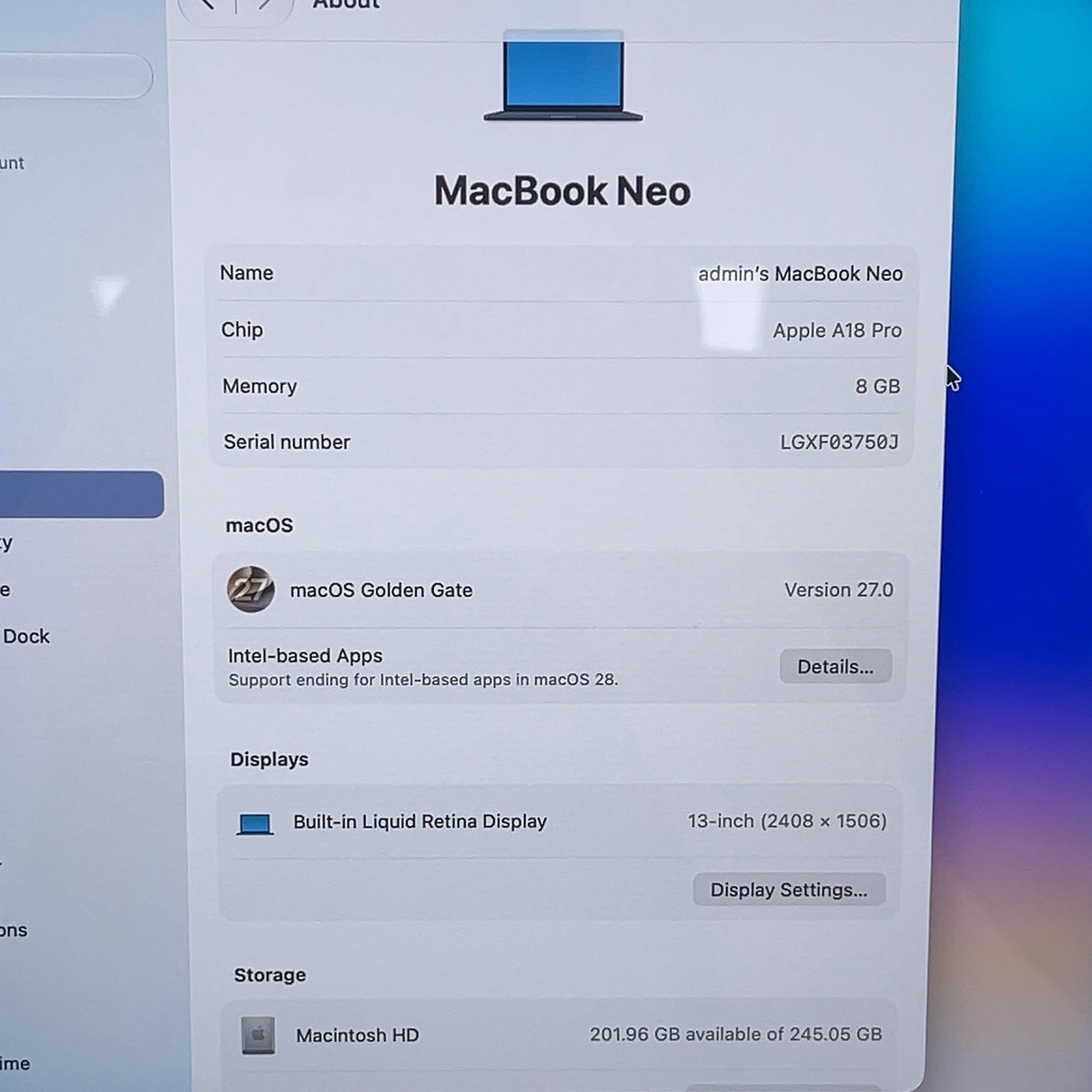This screenshot has height=1092, width=1092.
Task: Go forward using the toolbar forward arrow
Action: (264, 5)
